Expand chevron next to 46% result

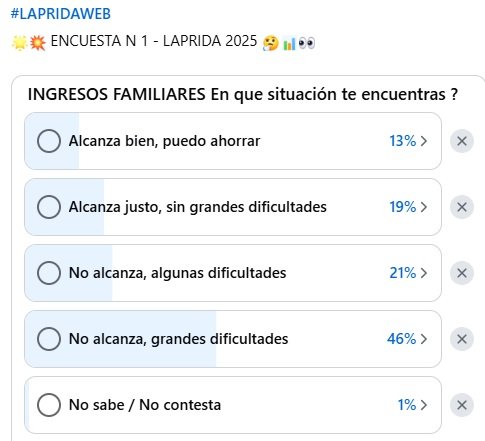[424, 339]
